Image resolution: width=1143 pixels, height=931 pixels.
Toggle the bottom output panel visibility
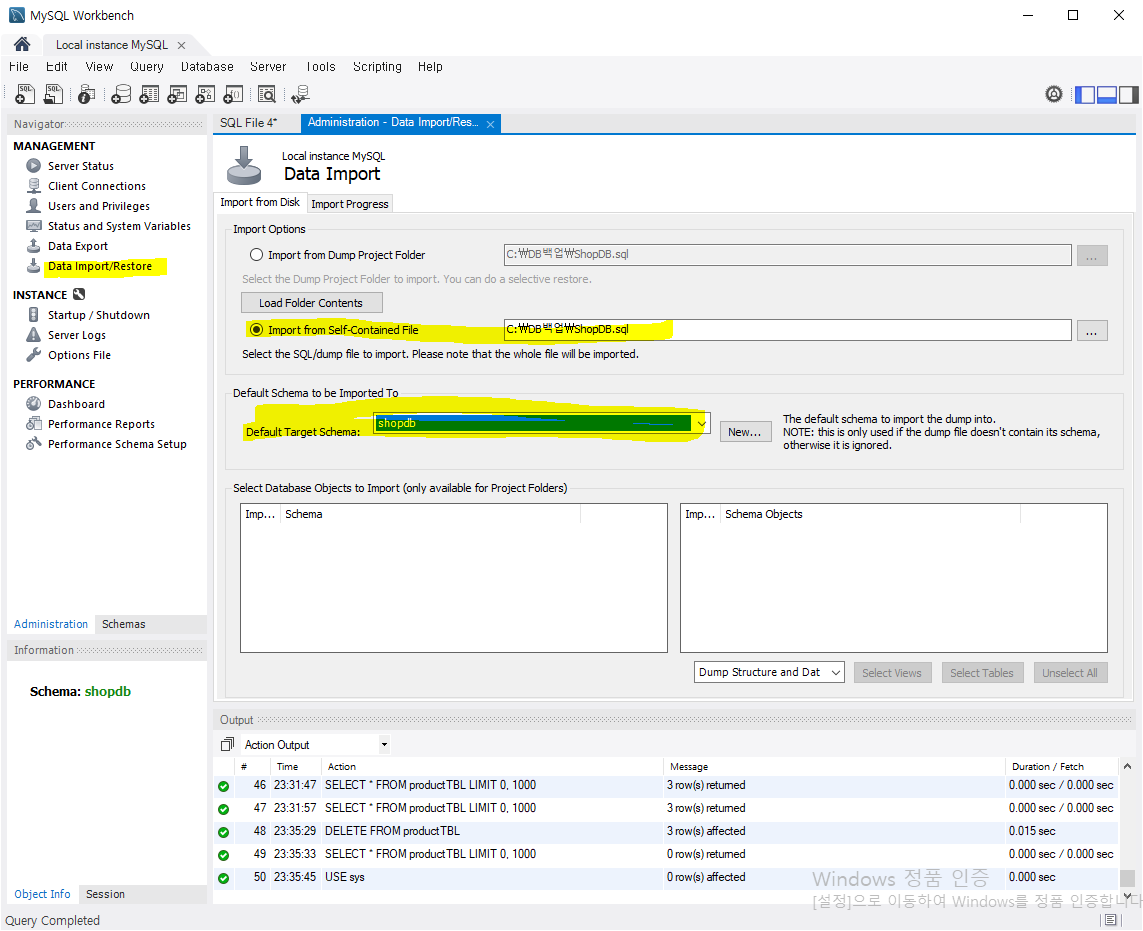1107,95
